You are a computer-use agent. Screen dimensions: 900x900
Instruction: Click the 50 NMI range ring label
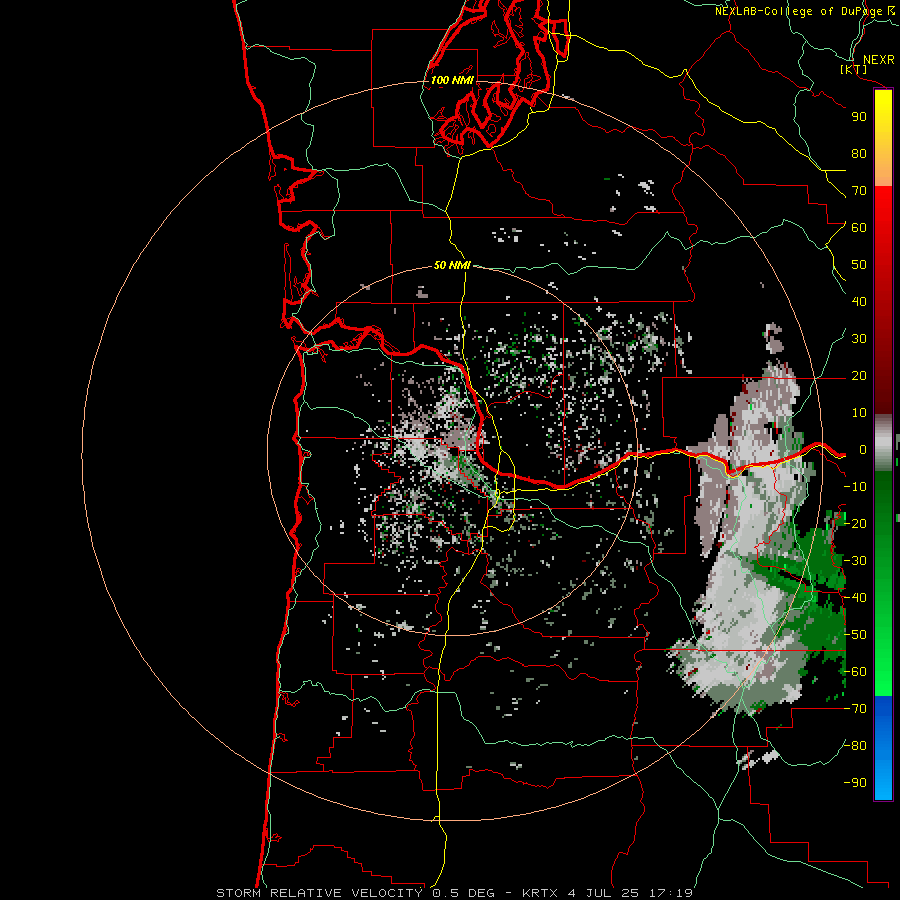point(452,265)
